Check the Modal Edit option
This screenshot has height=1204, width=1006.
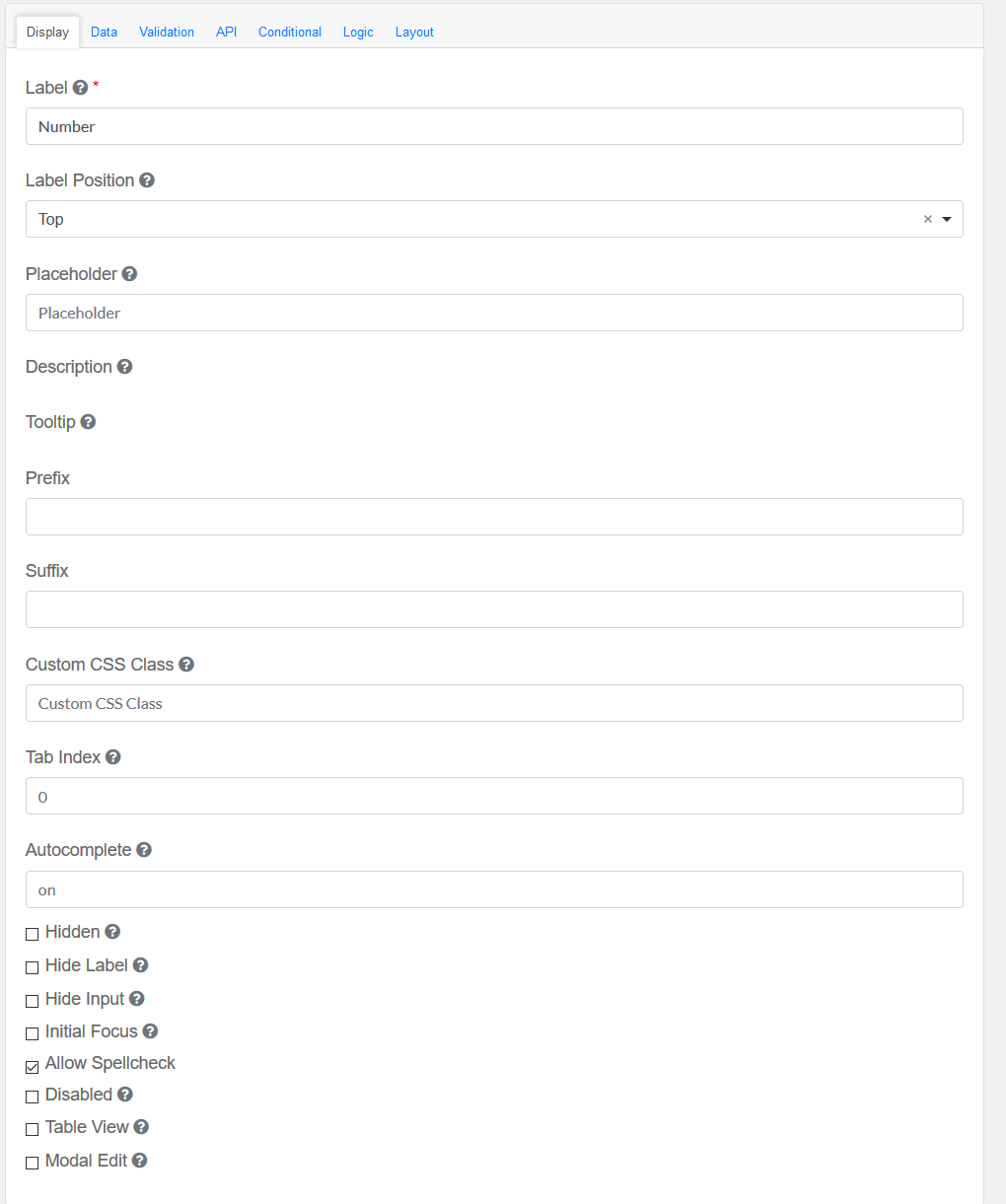[33, 1162]
